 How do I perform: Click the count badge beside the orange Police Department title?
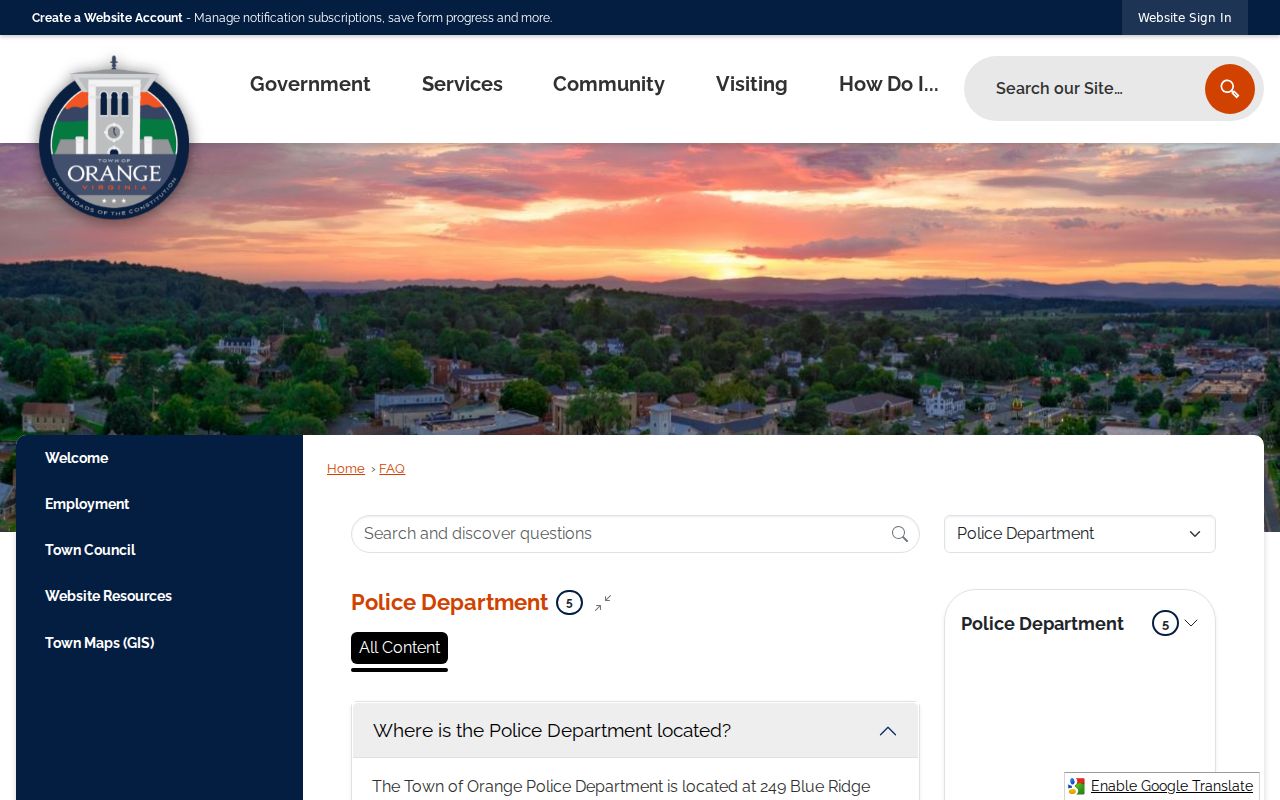coord(569,603)
